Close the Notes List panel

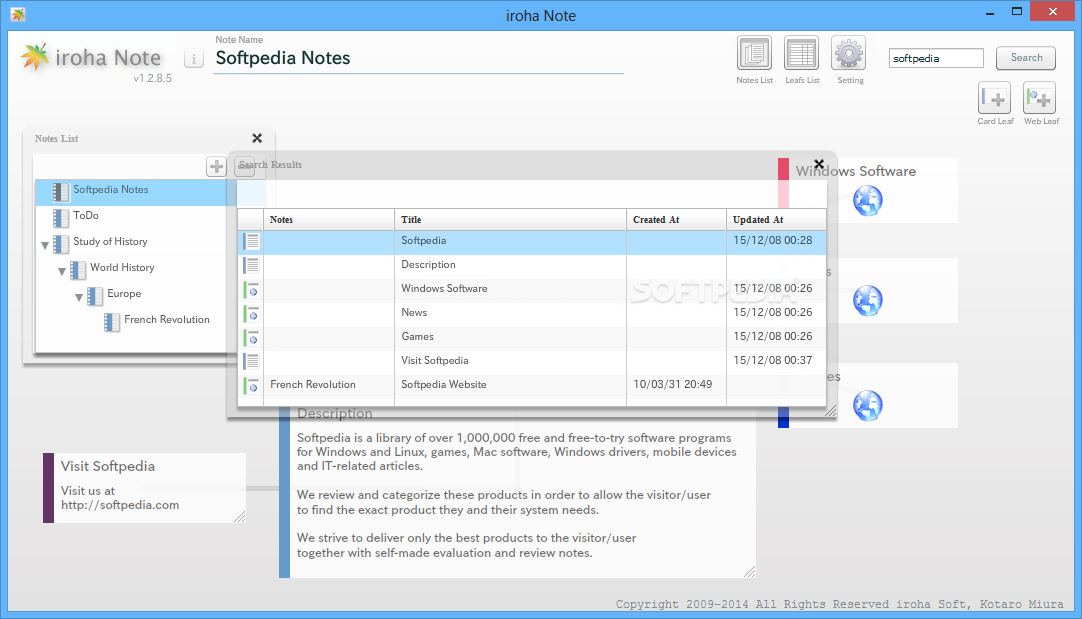pyautogui.click(x=257, y=138)
